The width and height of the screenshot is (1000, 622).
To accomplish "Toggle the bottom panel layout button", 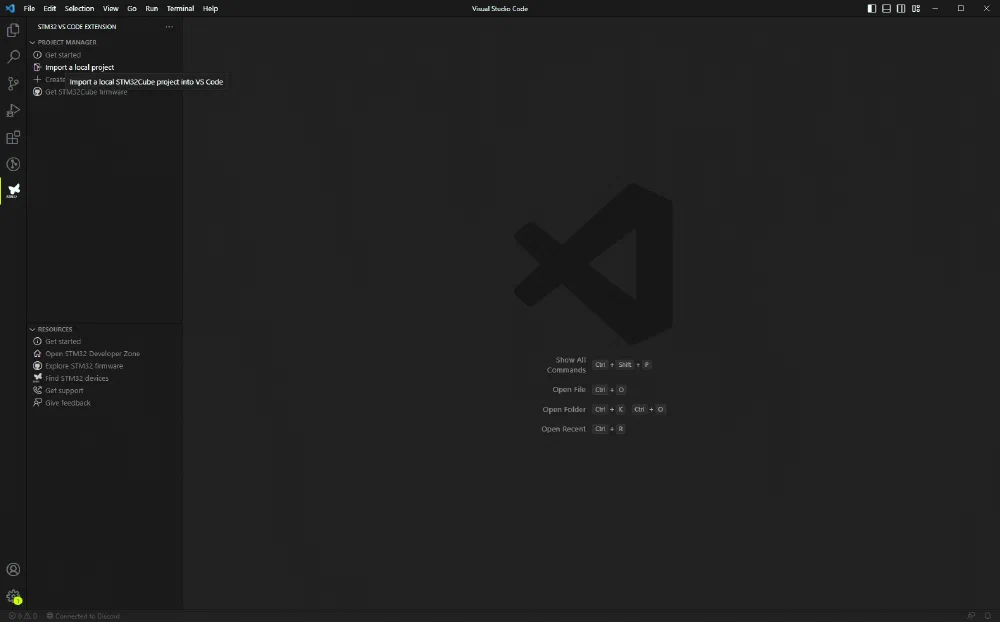I will pyautogui.click(x=887, y=8).
